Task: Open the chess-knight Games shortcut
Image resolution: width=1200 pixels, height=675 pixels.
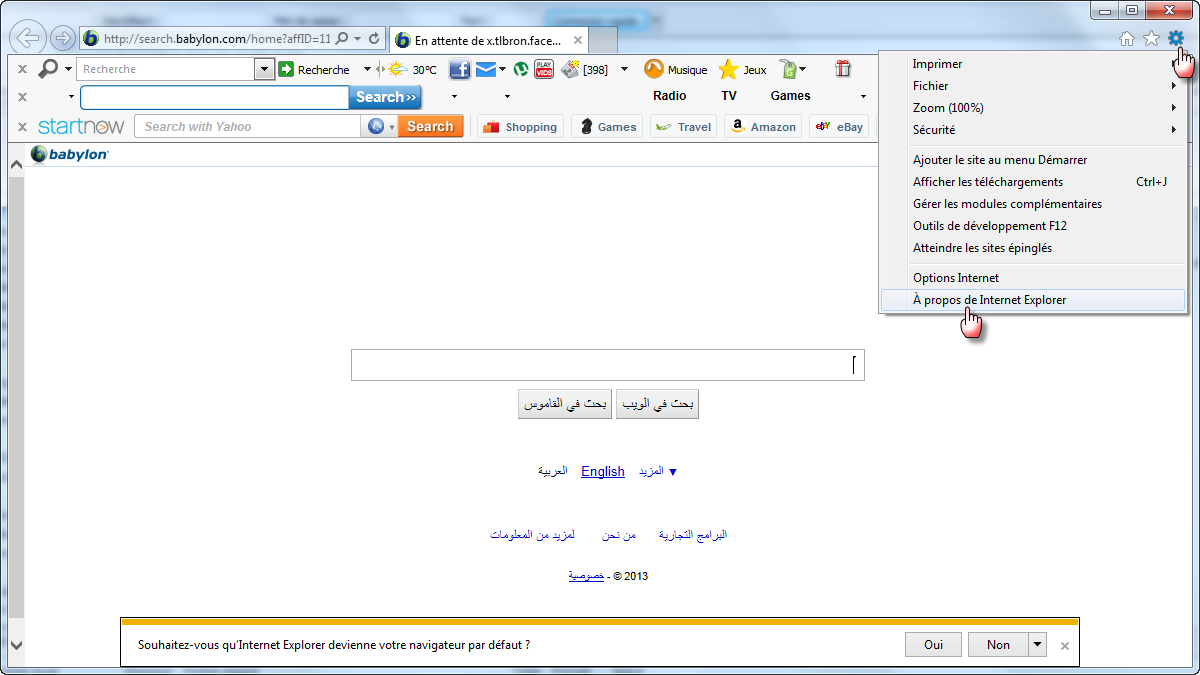Action: pos(609,127)
